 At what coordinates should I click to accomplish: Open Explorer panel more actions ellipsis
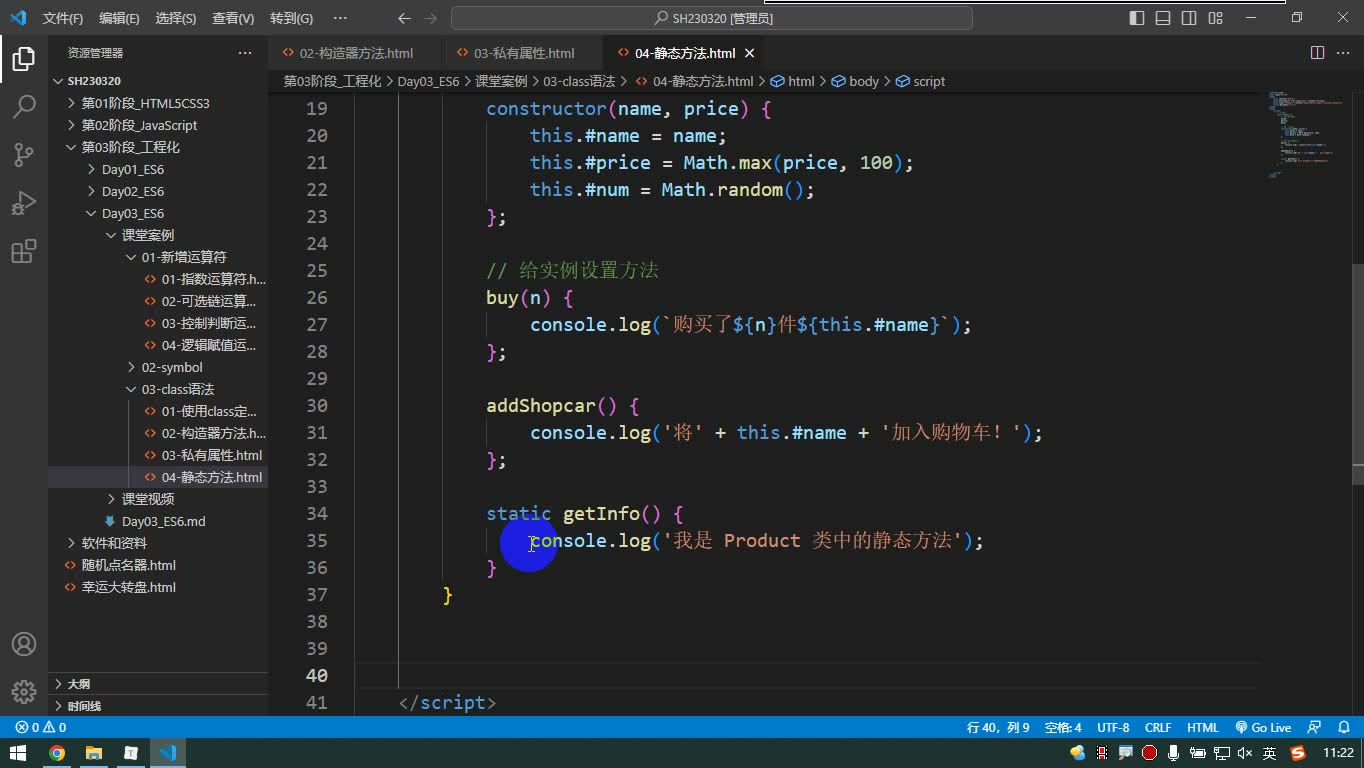(245, 53)
